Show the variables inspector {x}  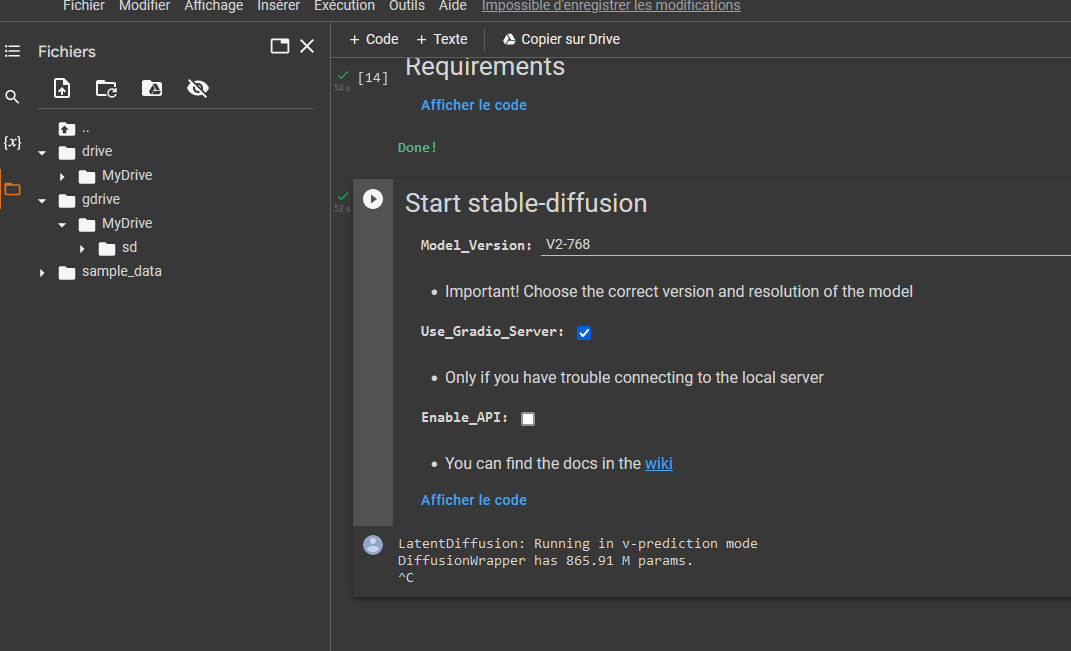(x=12, y=143)
